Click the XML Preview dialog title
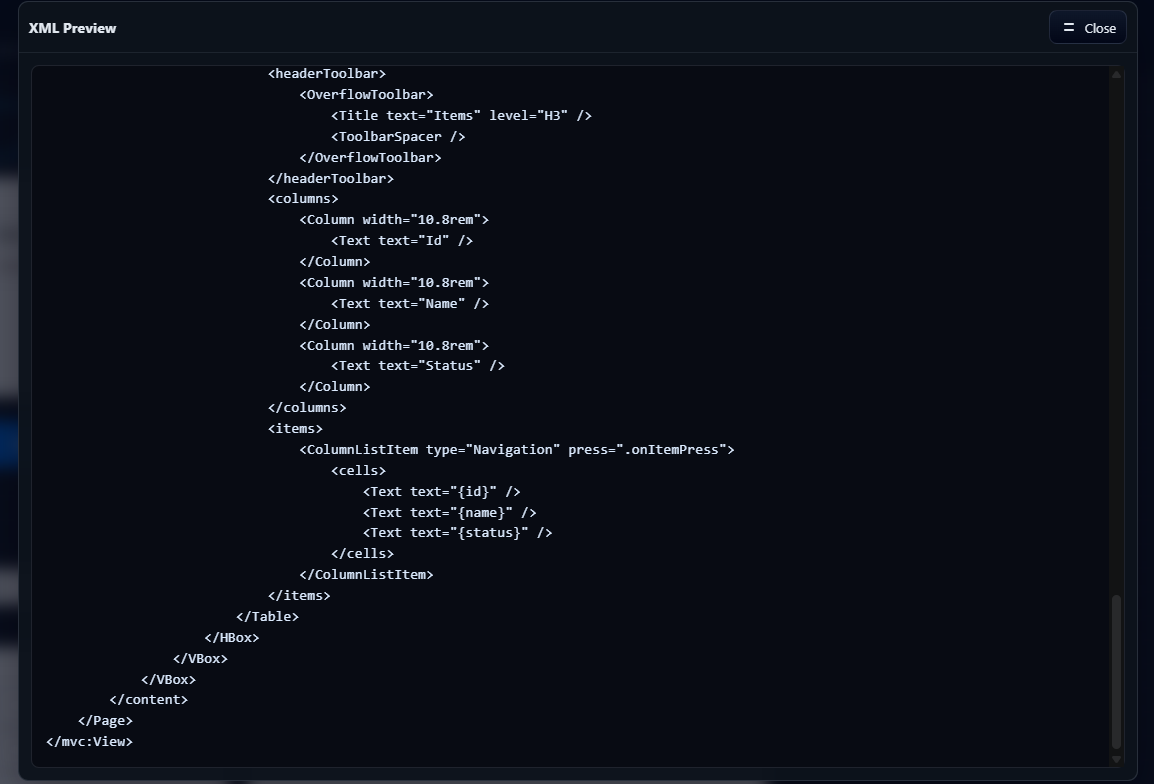The height and width of the screenshot is (784, 1154). 72,28
